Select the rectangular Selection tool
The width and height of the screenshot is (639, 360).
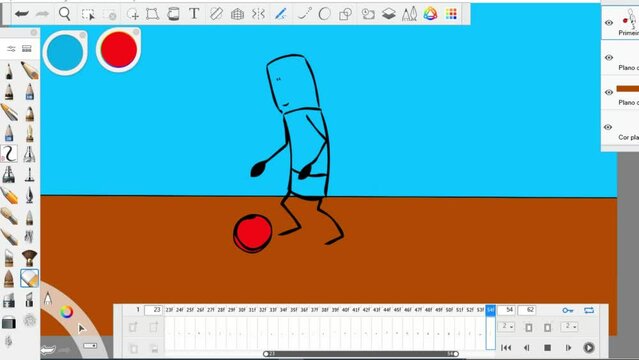(x=88, y=14)
